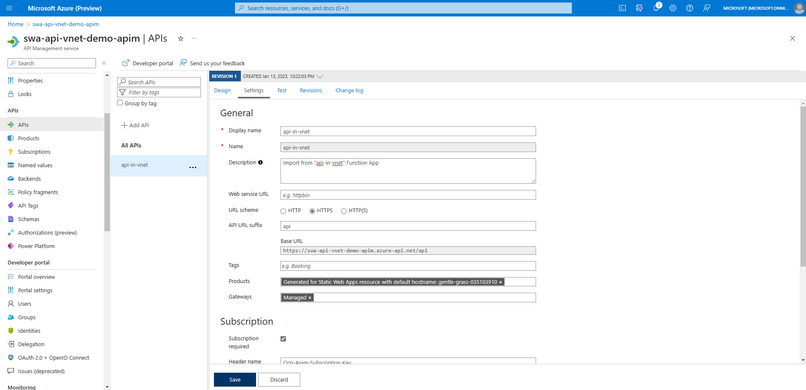806x390 pixels.
Task: Enable the Group by tag checkbox
Action: pyautogui.click(x=120, y=103)
